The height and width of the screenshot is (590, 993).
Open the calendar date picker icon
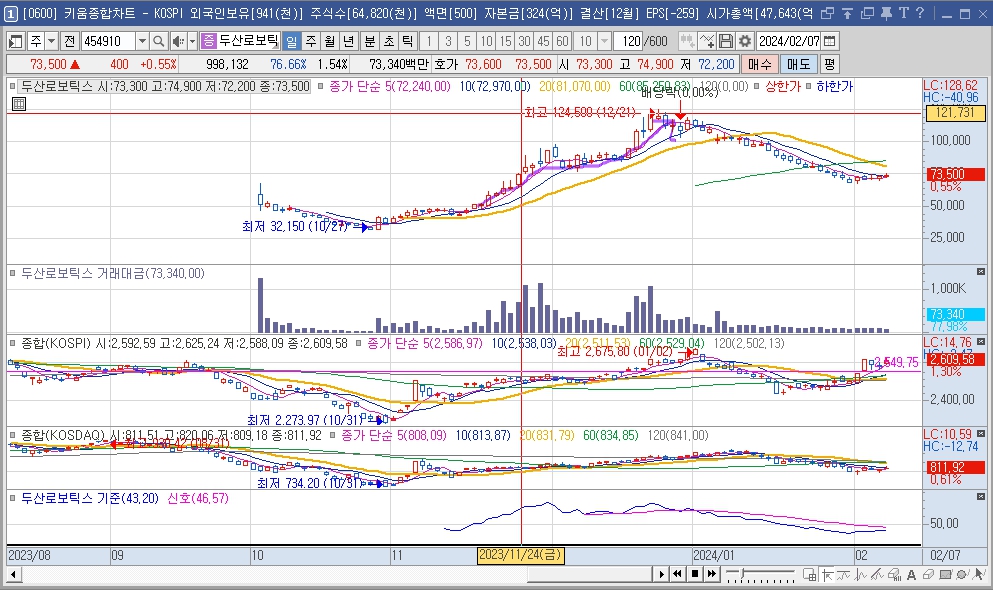(x=830, y=41)
